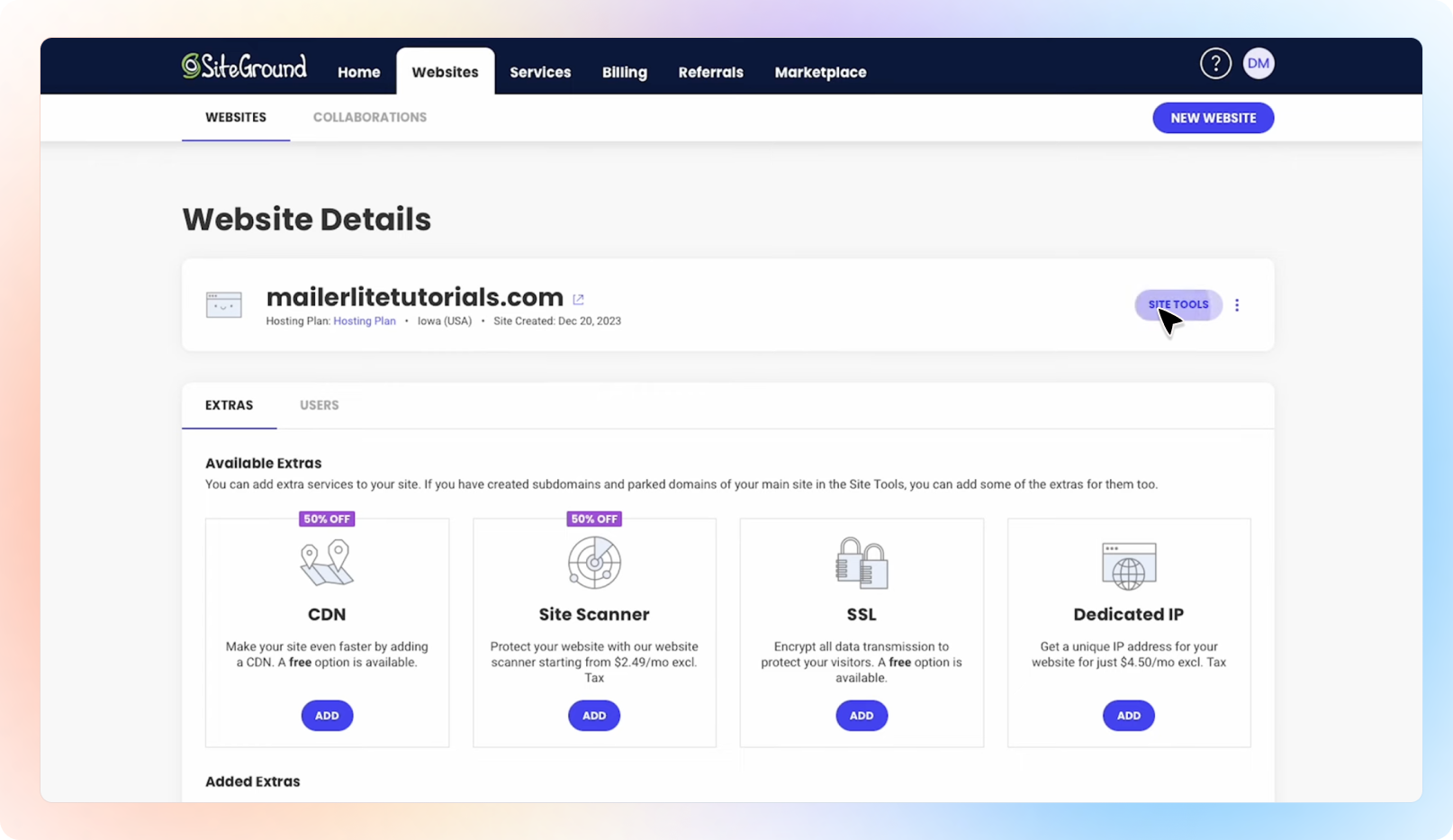Open the three-dot site options menu
The width and height of the screenshot is (1453, 840).
click(x=1237, y=305)
